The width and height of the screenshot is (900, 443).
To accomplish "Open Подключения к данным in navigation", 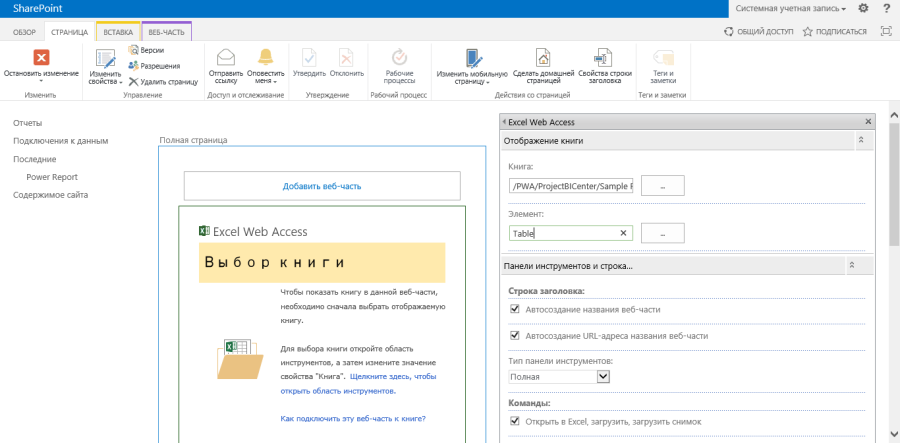I will coord(61,141).
